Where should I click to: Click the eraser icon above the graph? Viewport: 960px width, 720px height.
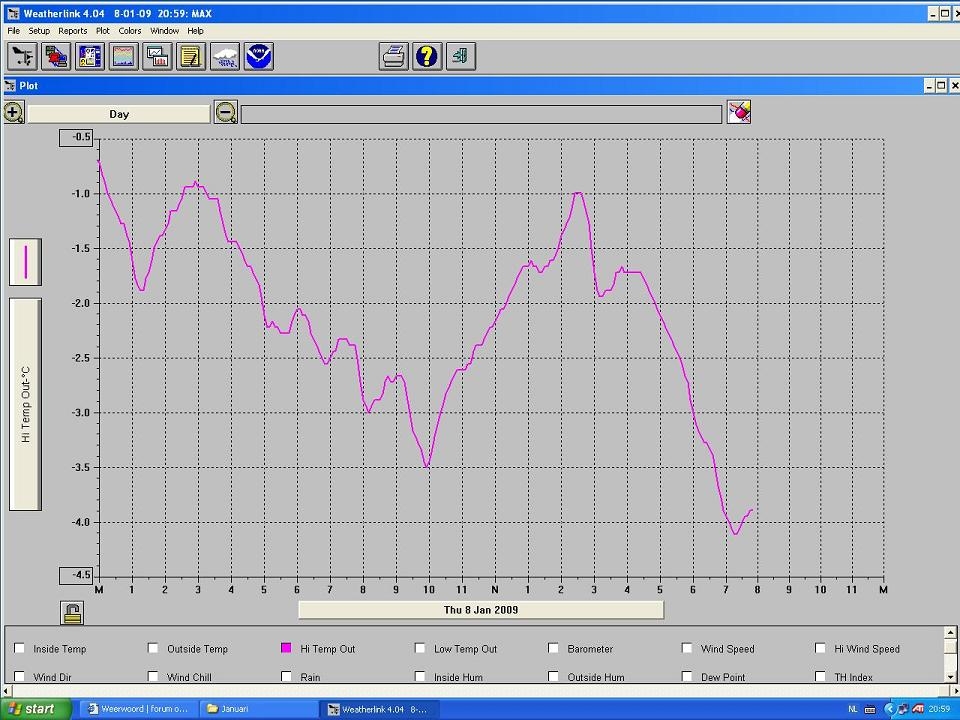[739, 112]
